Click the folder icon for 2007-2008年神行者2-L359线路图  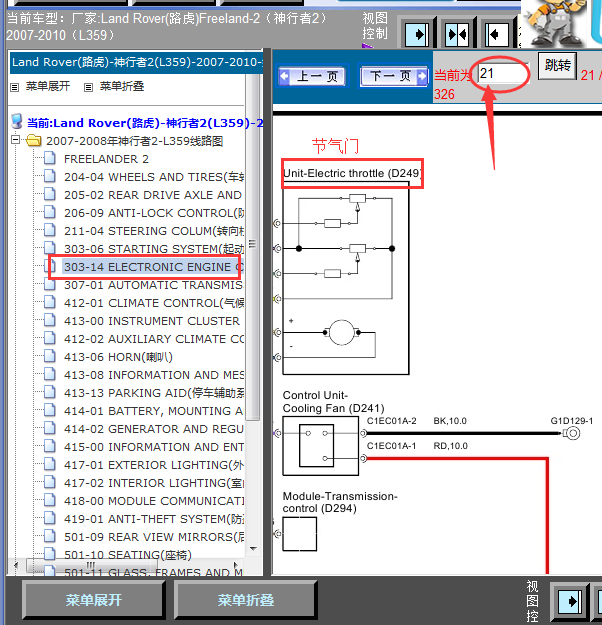pos(34,140)
